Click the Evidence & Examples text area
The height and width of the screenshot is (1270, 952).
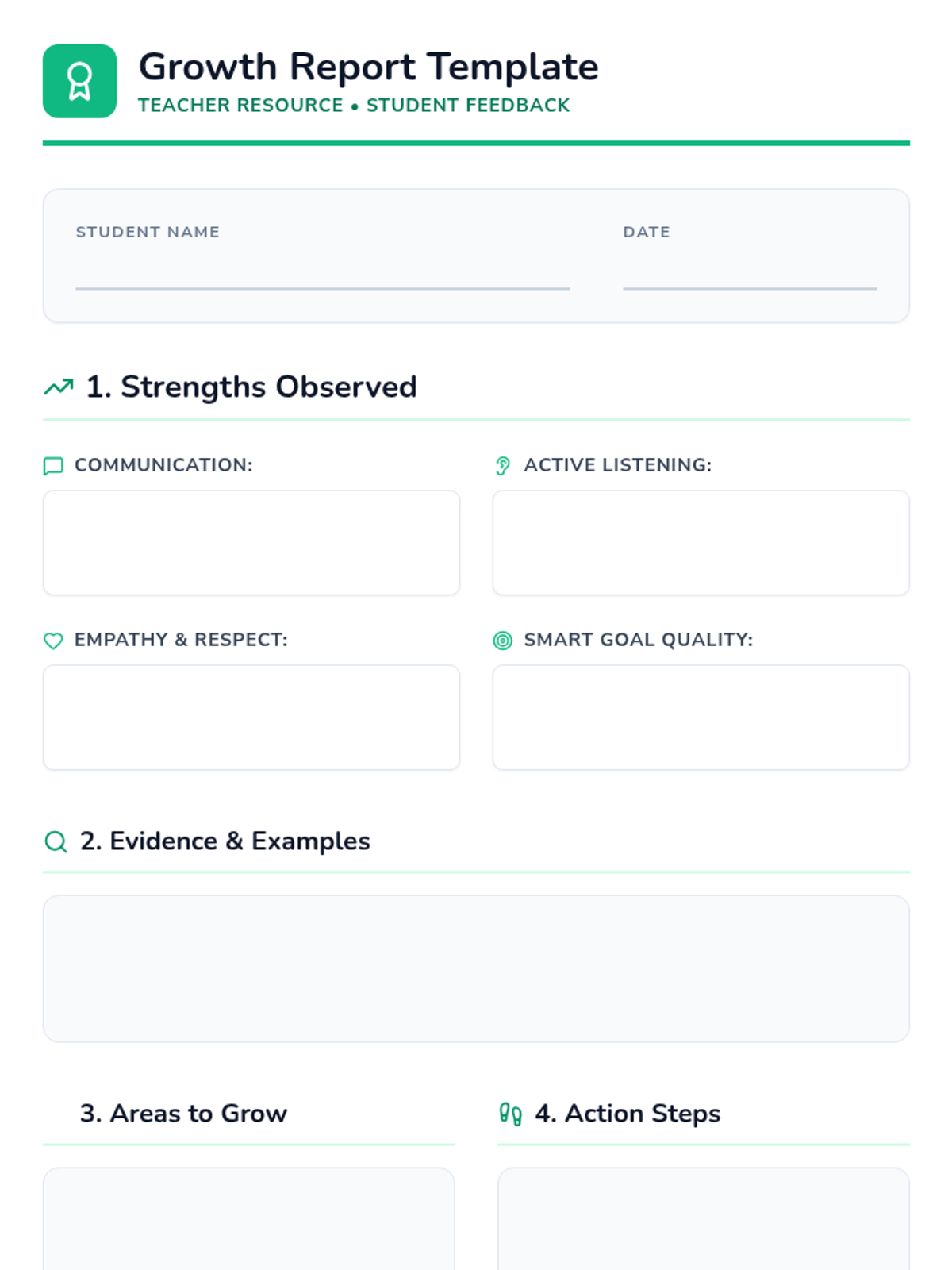[x=476, y=968]
